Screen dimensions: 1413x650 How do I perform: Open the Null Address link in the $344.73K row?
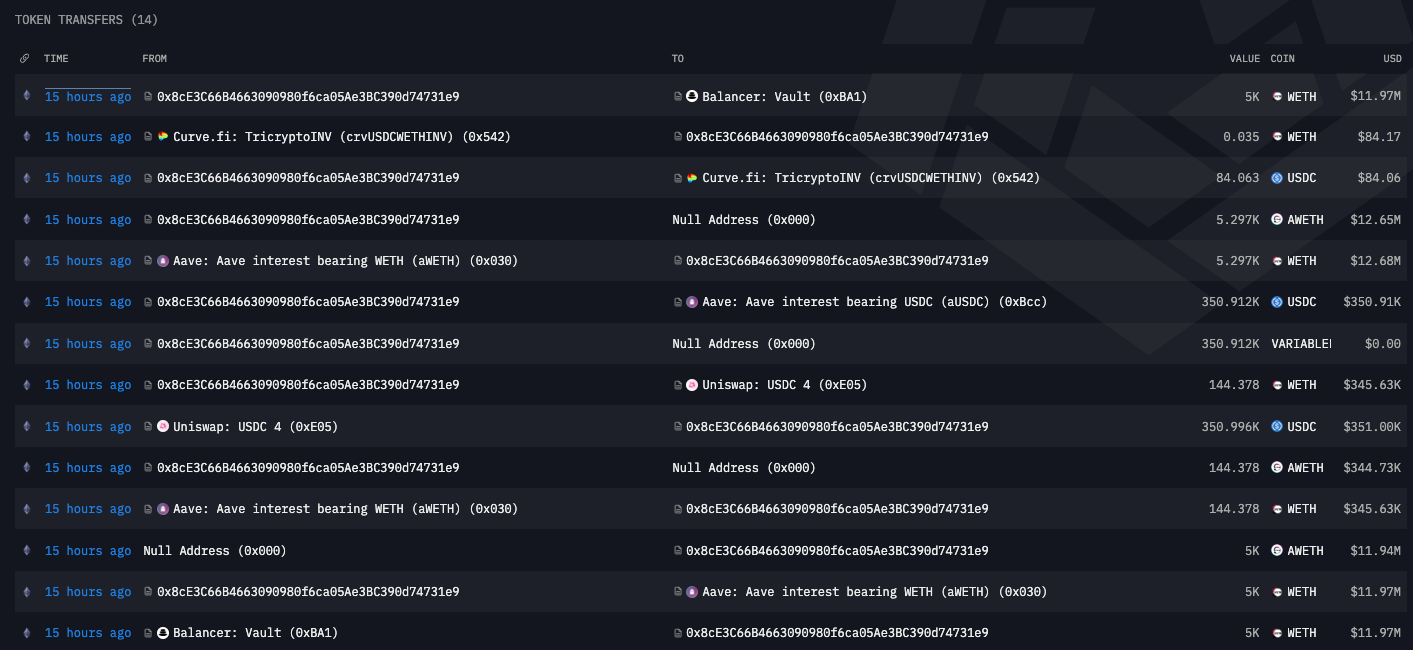point(744,468)
